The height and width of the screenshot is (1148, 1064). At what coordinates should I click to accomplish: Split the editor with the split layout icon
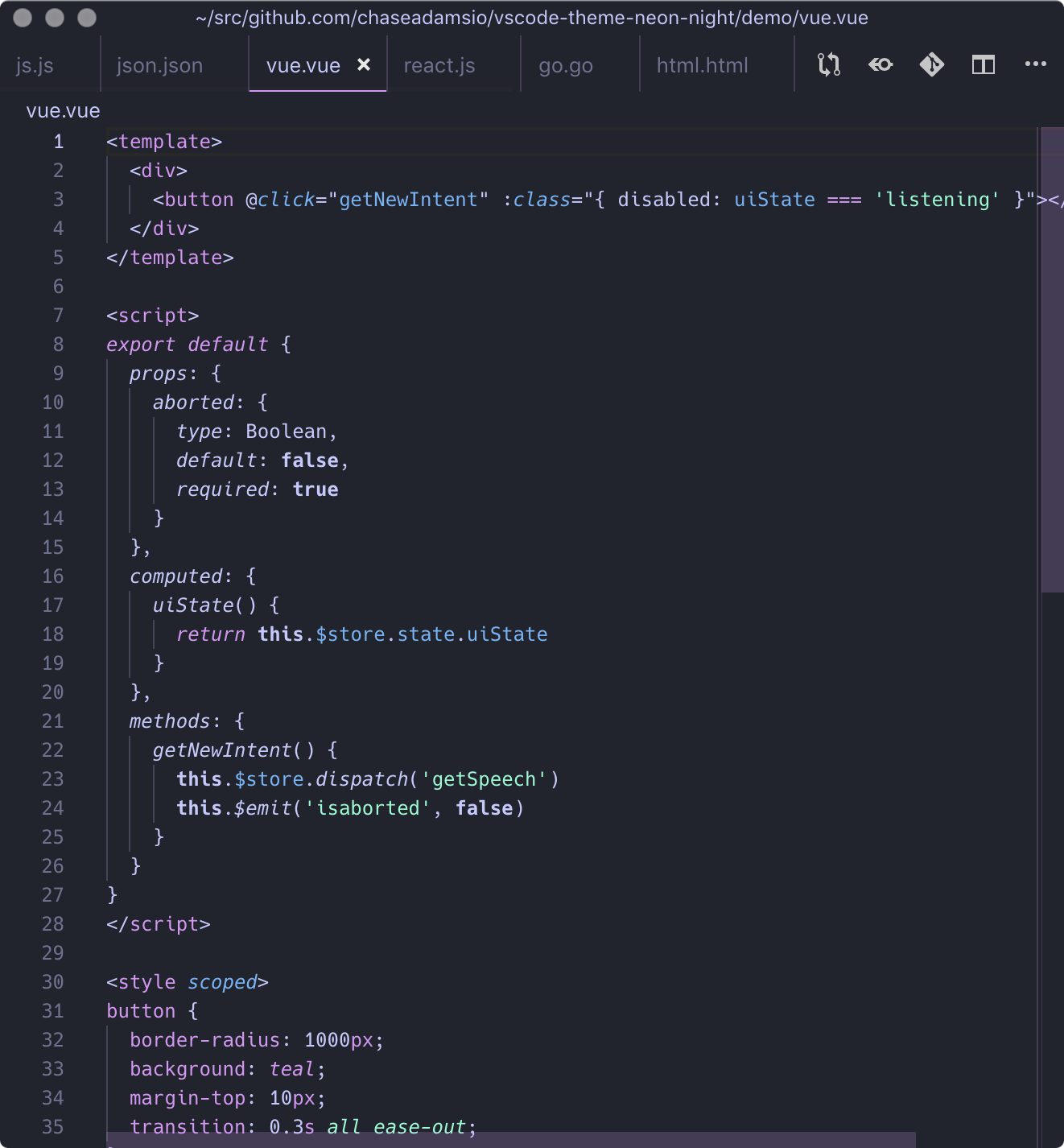(x=984, y=64)
